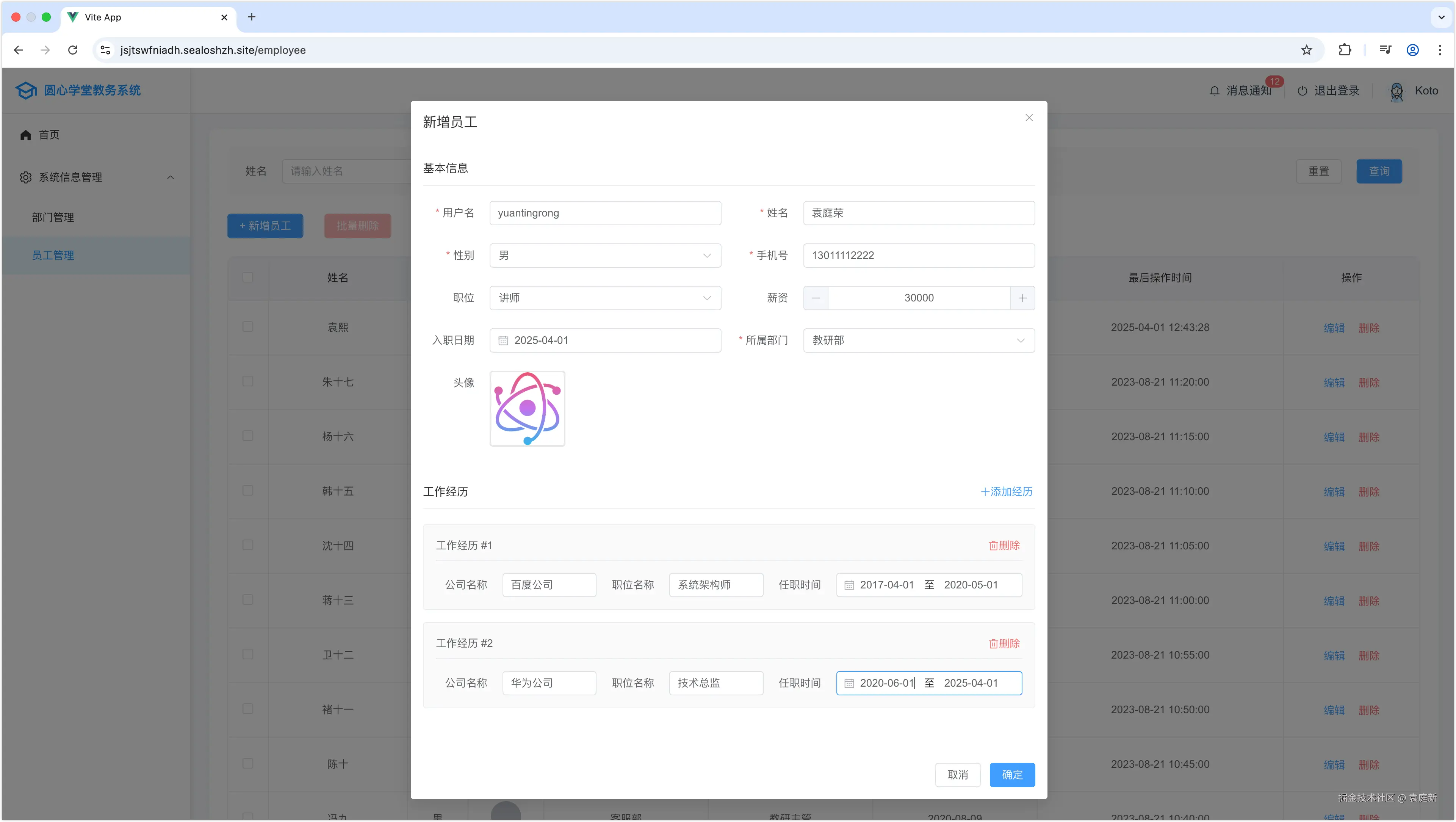Click the calendar icon in 入职日期 field
The height and width of the screenshot is (822, 1456).
click(x=503, y=340)
